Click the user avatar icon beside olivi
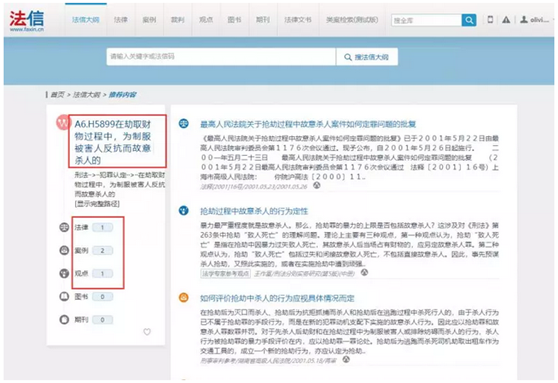Image resolution: width=558 pixels, height=383 pixels. (524, 20)
